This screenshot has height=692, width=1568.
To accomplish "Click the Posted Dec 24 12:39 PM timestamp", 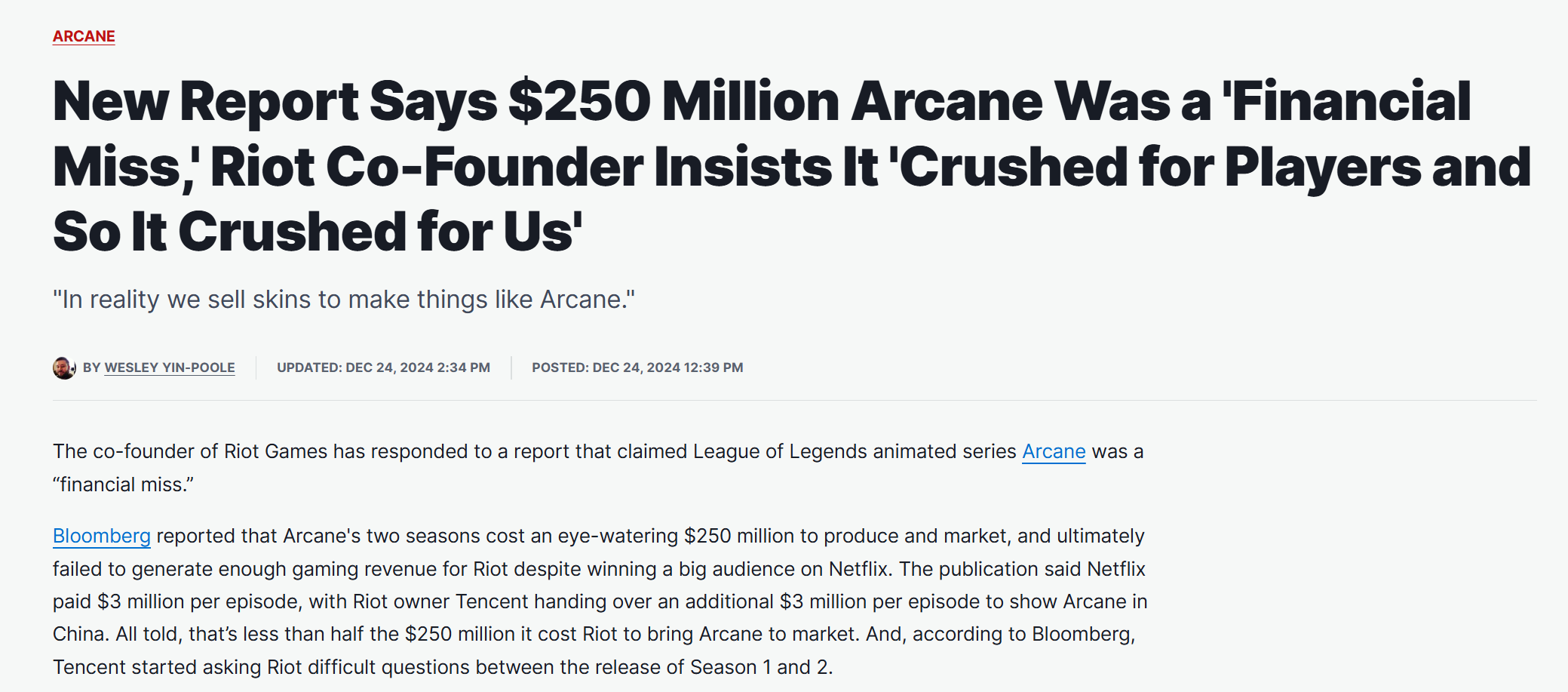I will [637, 368].
